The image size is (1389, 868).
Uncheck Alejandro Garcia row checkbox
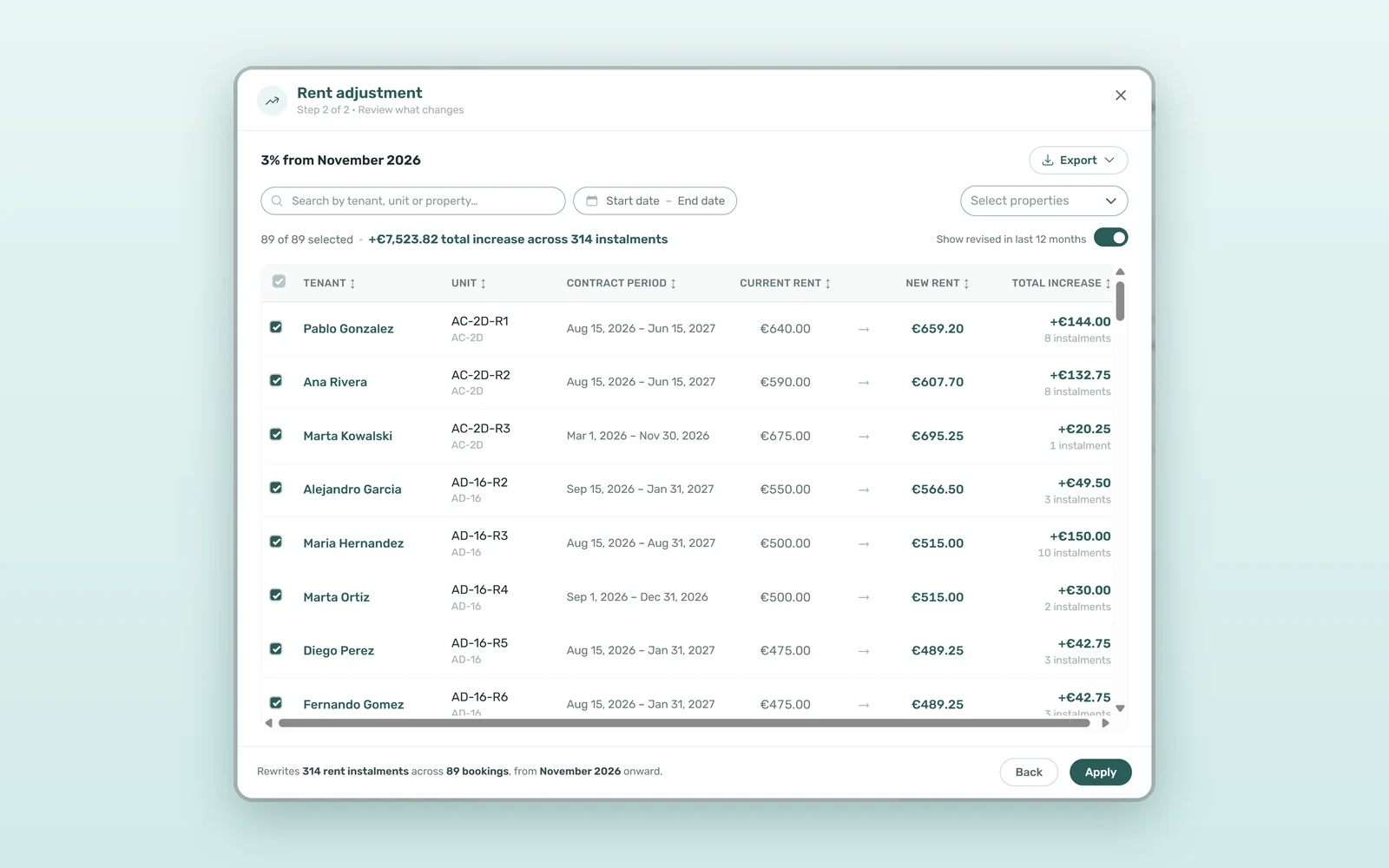click(276, 488)
